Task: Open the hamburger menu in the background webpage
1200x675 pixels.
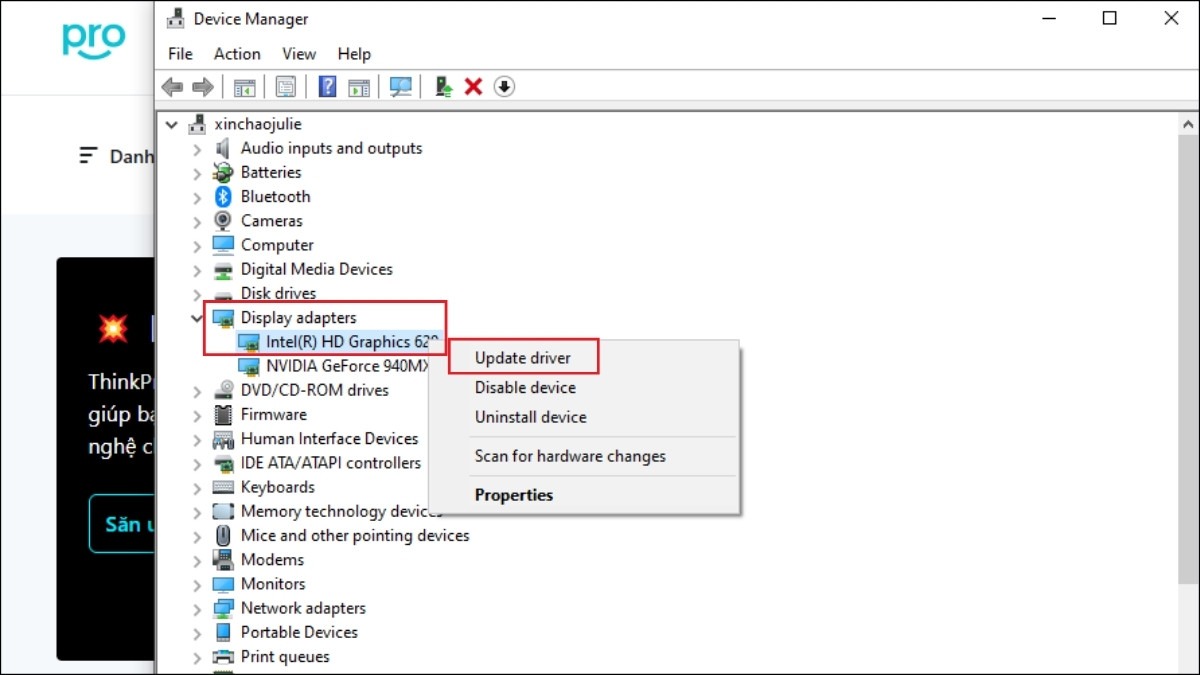Action: tap(89, 156)
